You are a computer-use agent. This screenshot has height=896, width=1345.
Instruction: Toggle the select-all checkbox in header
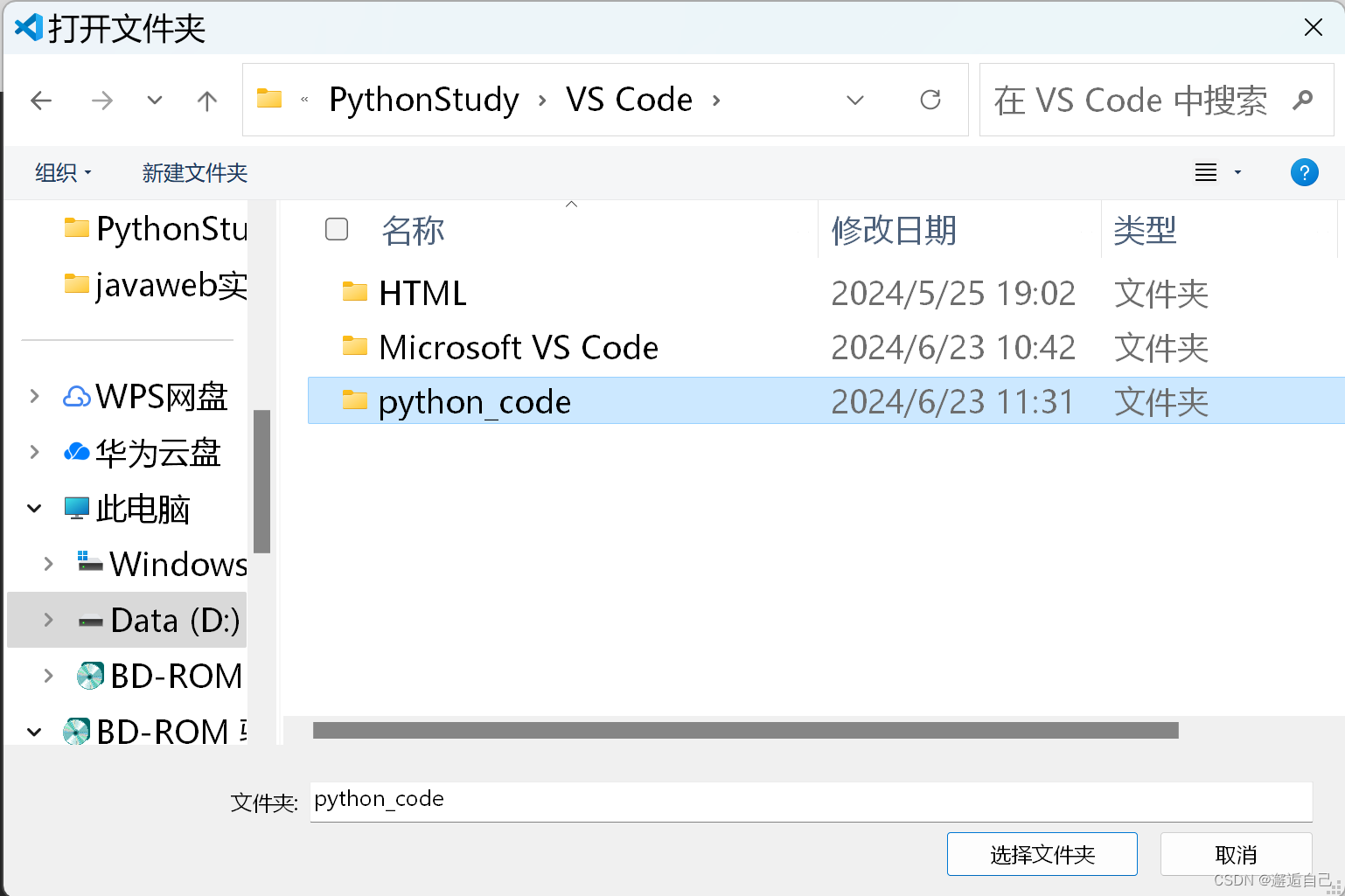click(337, 229)
